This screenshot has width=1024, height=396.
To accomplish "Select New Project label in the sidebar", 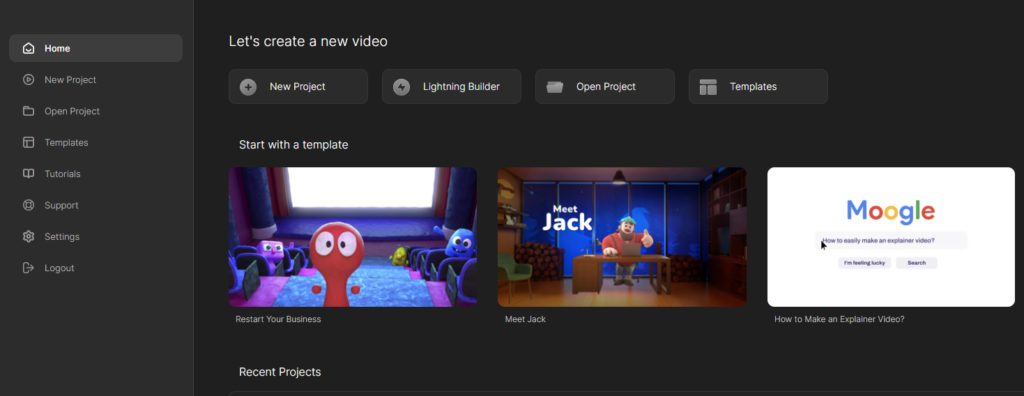I will click(x=71, y=80).
